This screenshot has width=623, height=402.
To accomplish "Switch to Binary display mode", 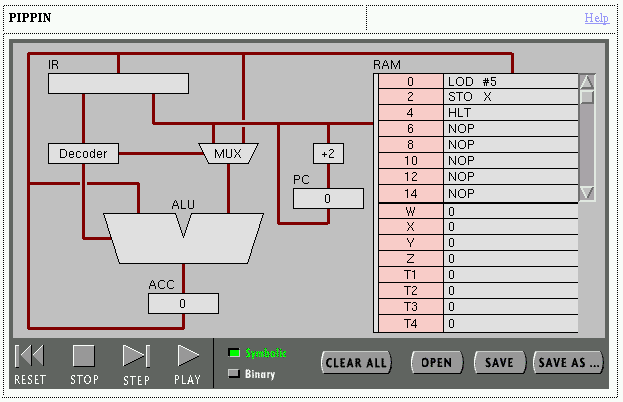I will tap(235, 374).
